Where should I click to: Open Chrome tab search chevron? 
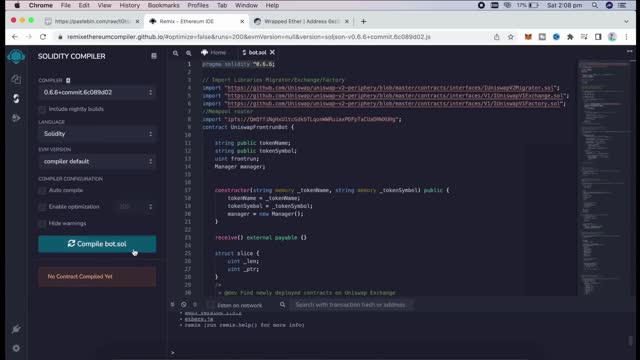pos(626,21)
